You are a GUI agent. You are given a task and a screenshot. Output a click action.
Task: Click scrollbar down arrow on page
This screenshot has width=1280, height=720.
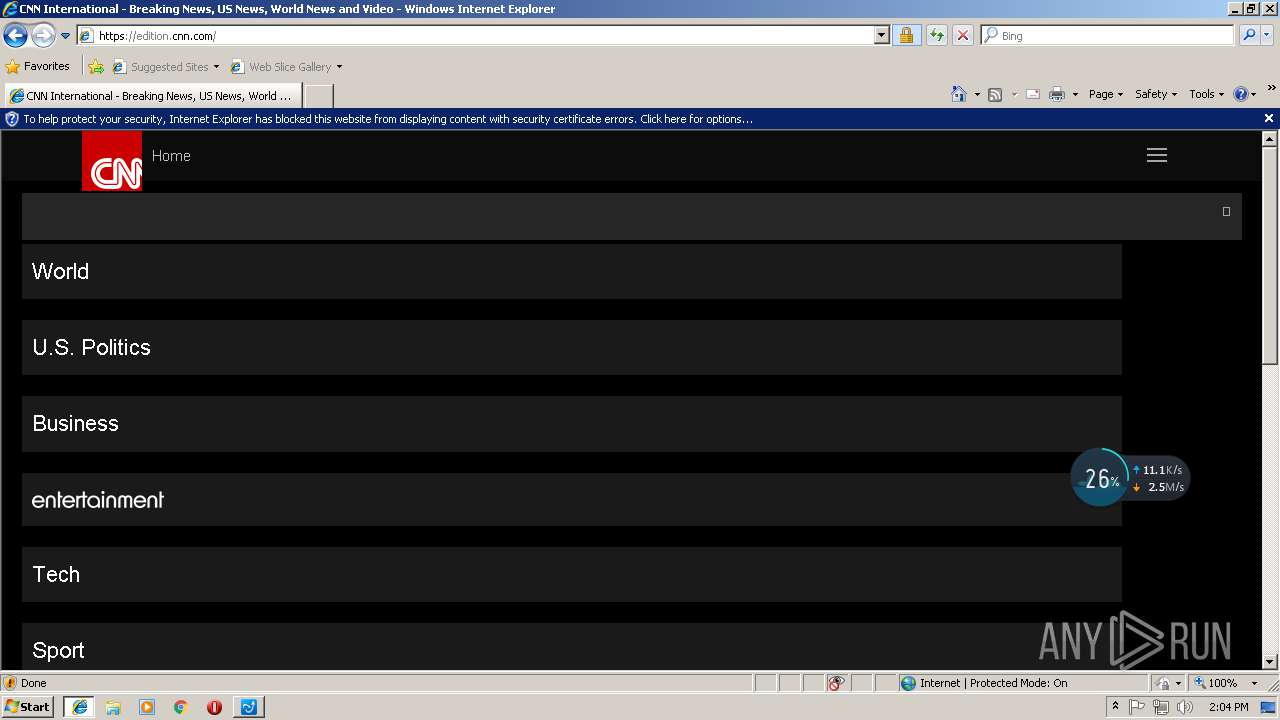point(1270,661)
